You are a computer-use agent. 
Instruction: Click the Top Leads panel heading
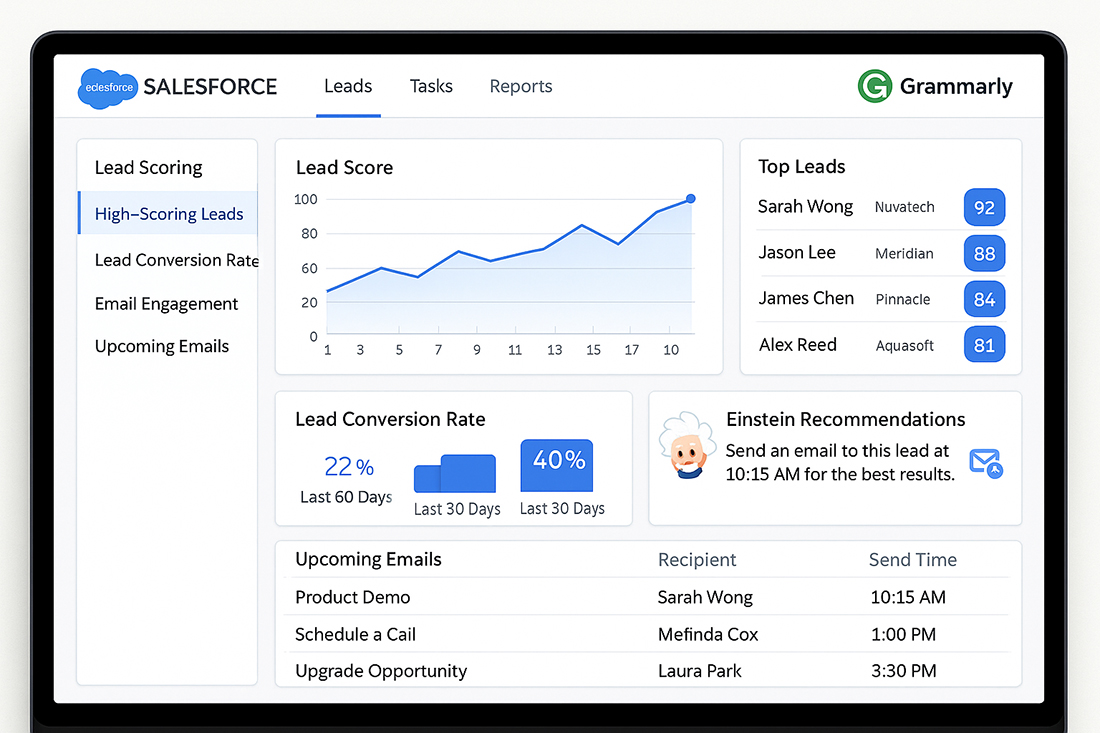pyautogui.click(x=801, y=167)
